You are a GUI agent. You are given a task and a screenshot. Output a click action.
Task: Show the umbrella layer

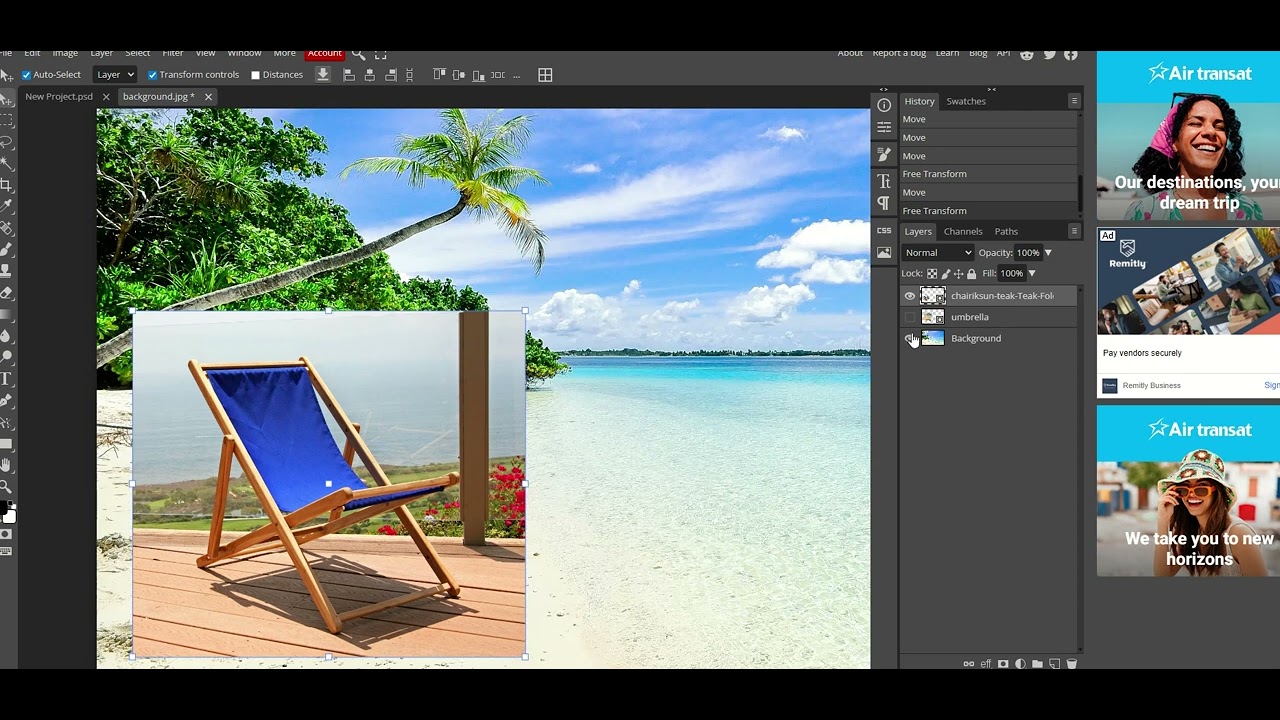pyautogui.click(x=909, y=317)
